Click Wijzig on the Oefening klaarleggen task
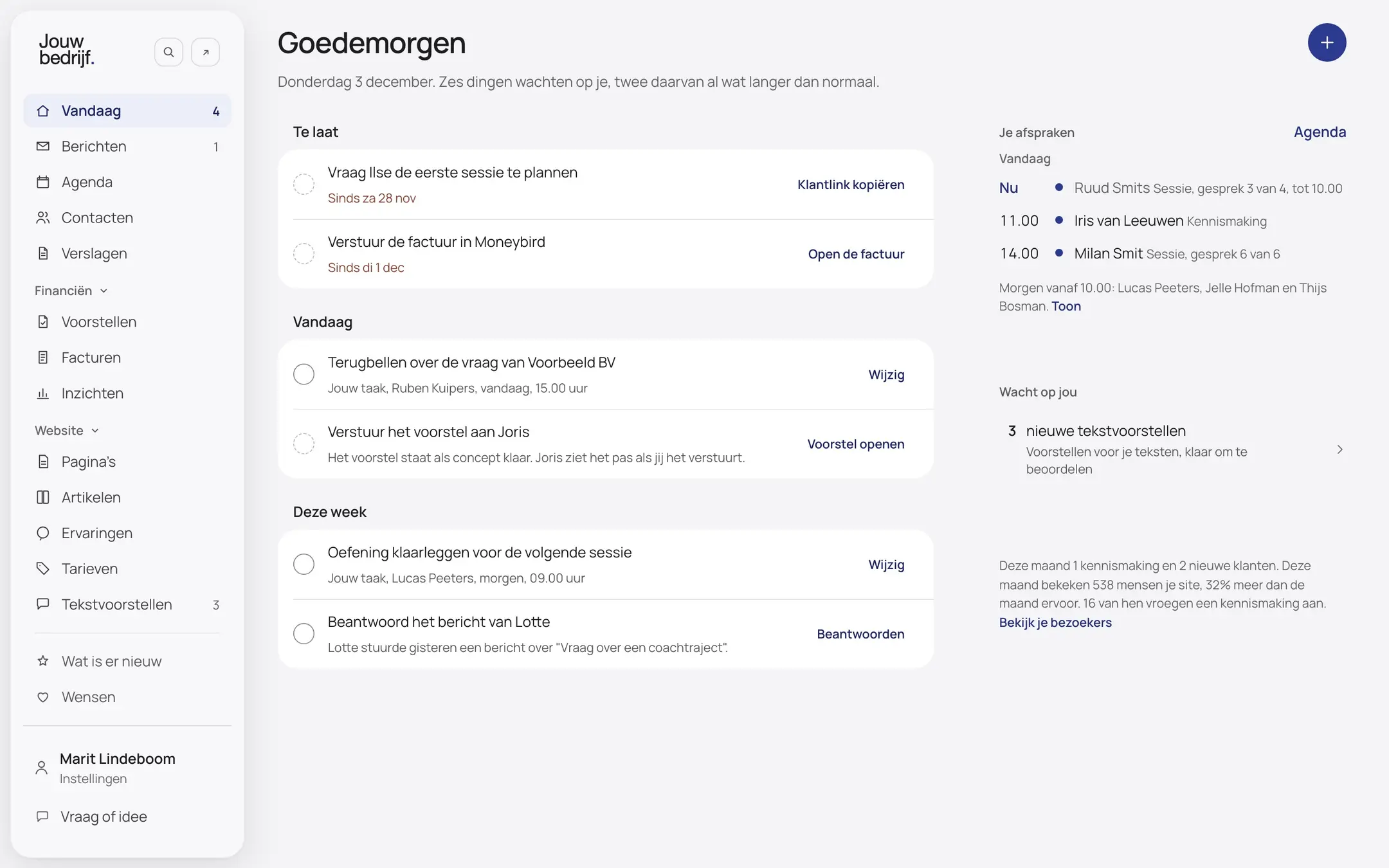The width and height of the screenshot is (1389, 868). 886,565
